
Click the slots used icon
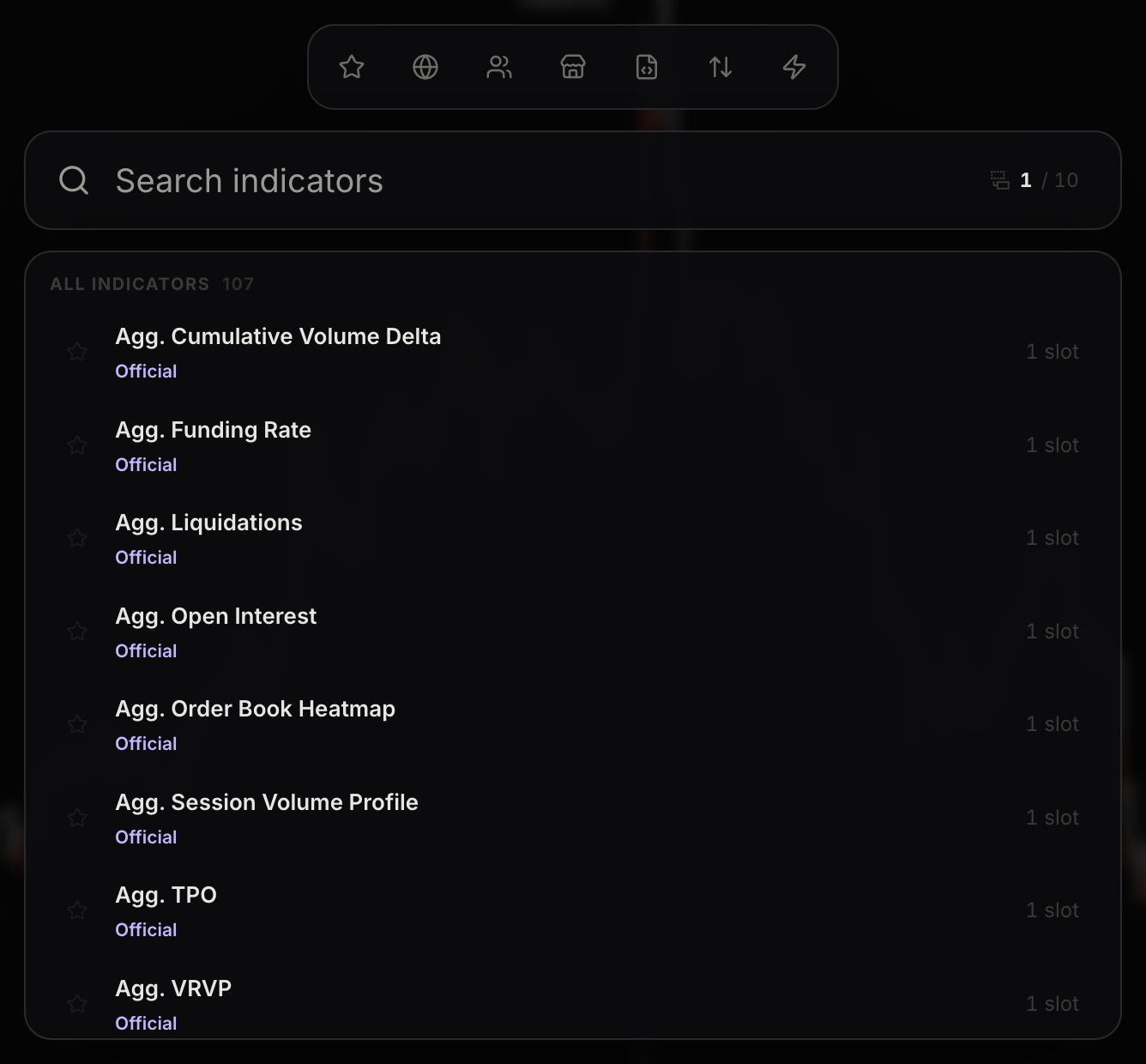(x=999, y=180)
